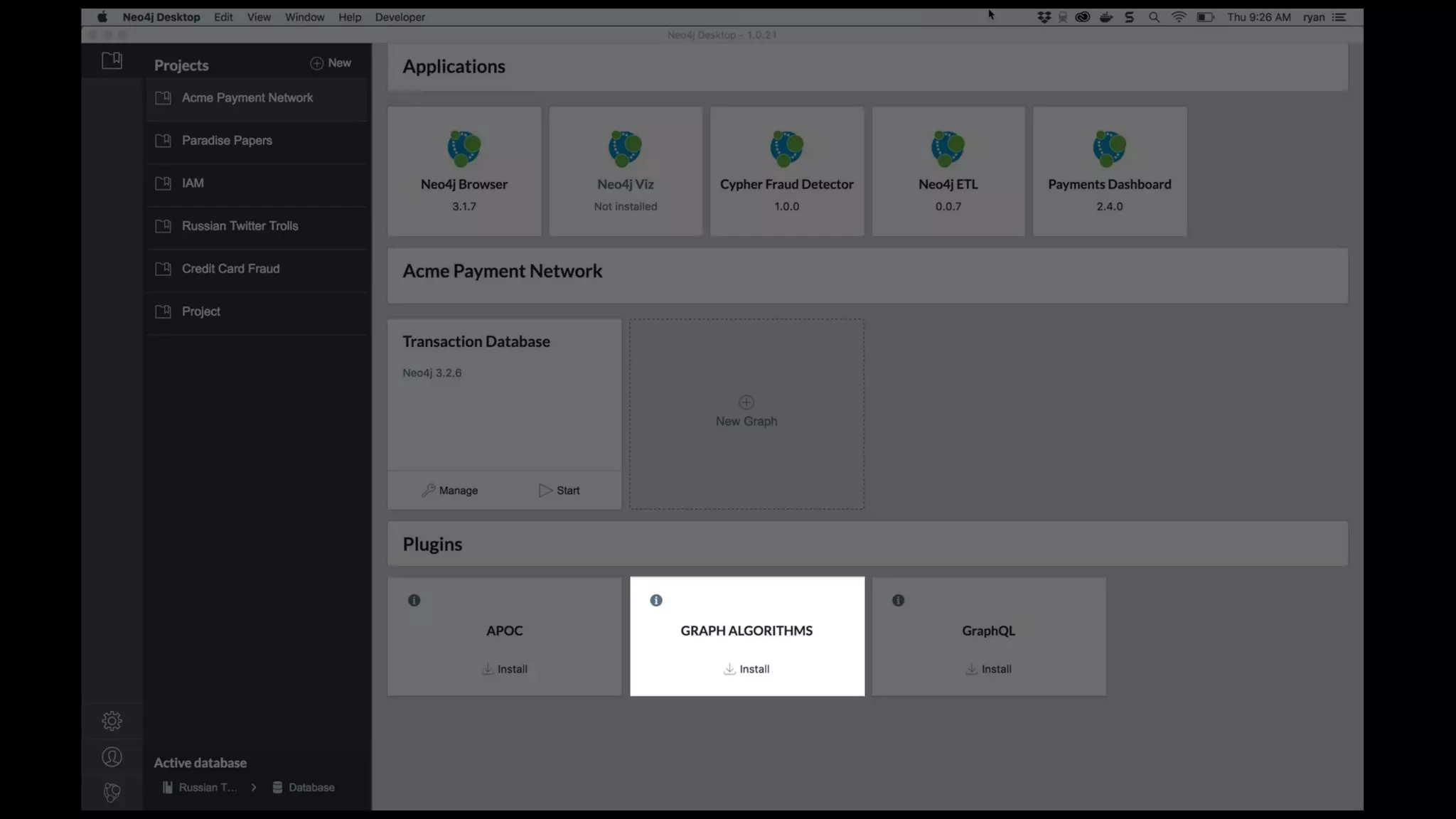Open the View menu
The width and height of the screenshot is (1456, 819).
coord(259,17)
